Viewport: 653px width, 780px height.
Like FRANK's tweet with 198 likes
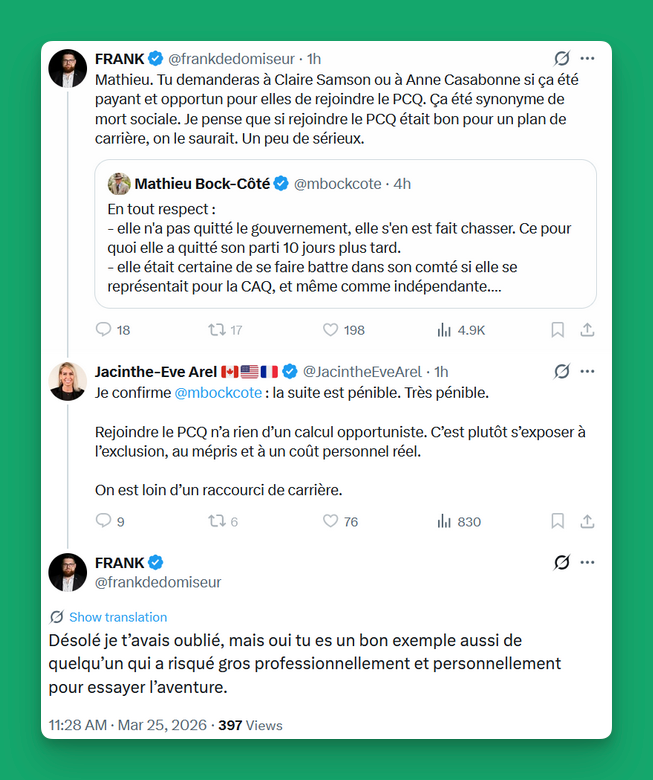(331, 329)
